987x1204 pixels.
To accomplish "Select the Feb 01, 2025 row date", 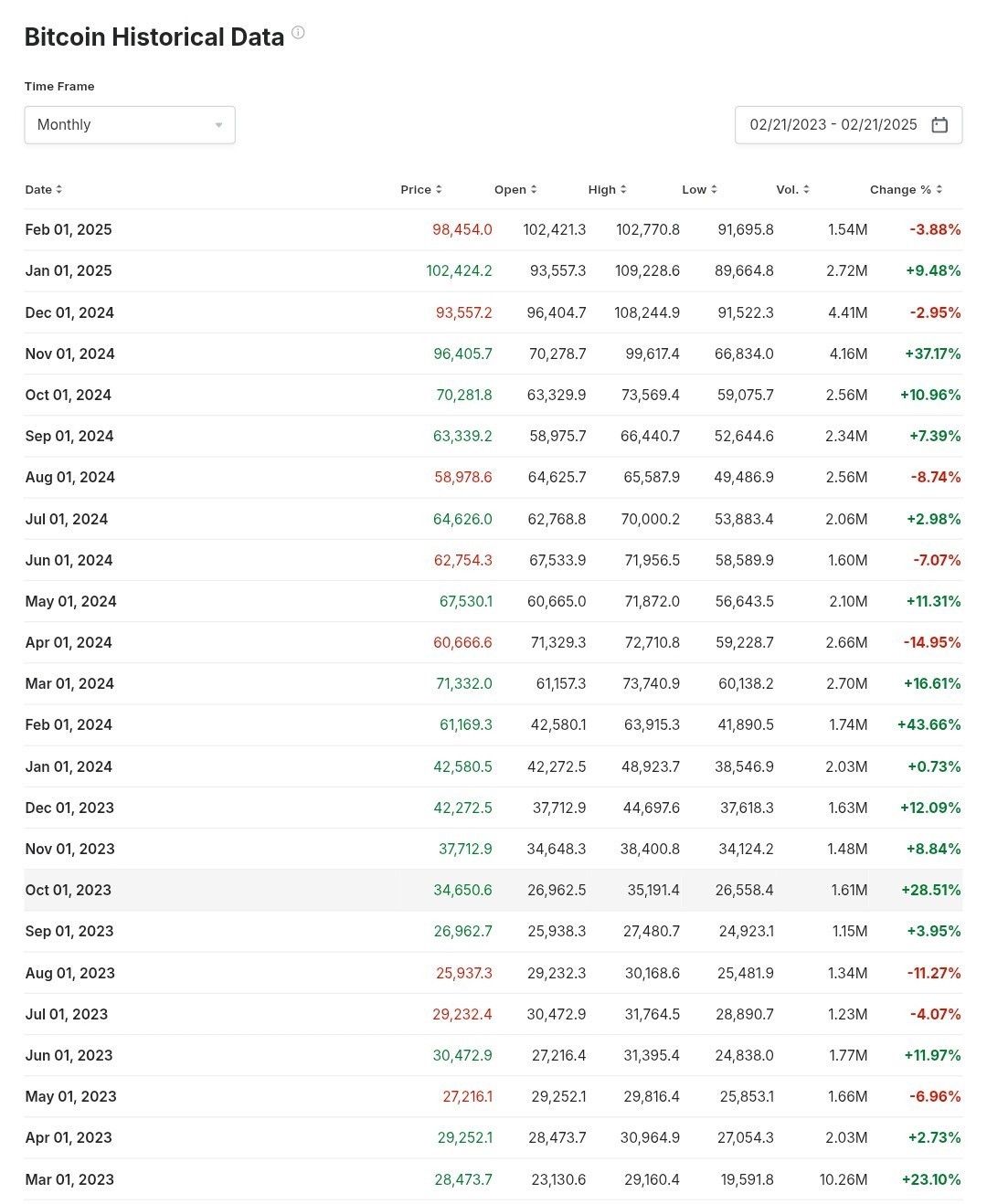I will (69, 229).
